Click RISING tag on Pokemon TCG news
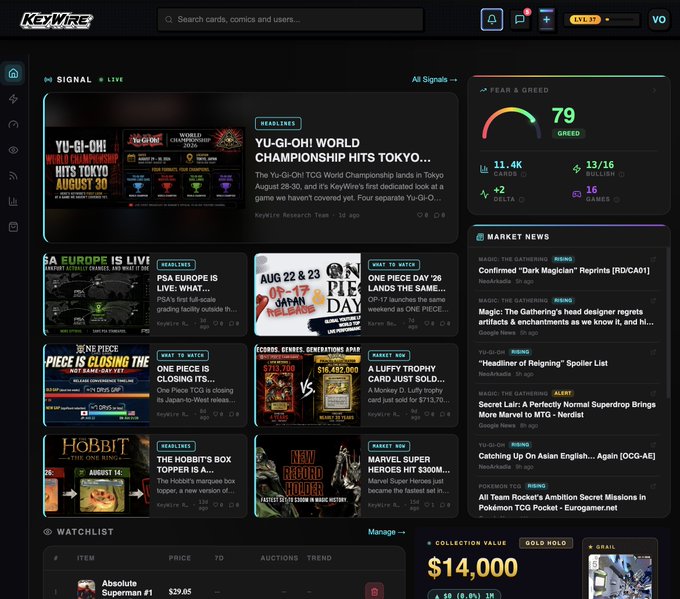Image resolution: width=680 pixels, height=599 pixels. point(536,486)
